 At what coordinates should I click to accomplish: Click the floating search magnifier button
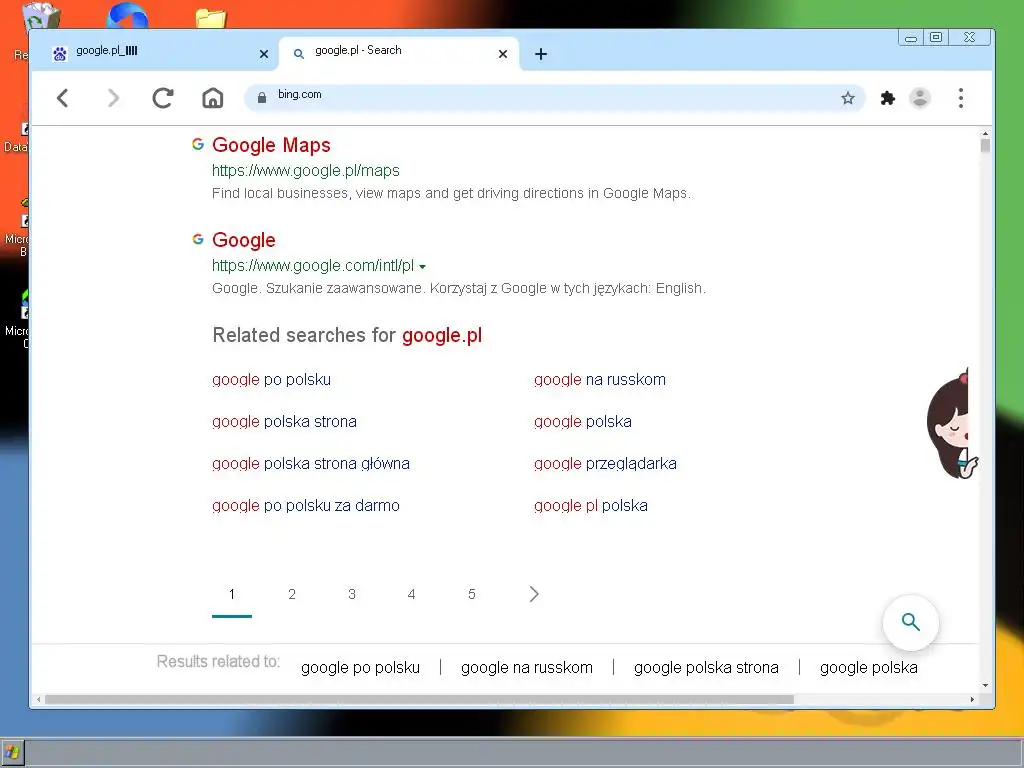click(910, 622)
